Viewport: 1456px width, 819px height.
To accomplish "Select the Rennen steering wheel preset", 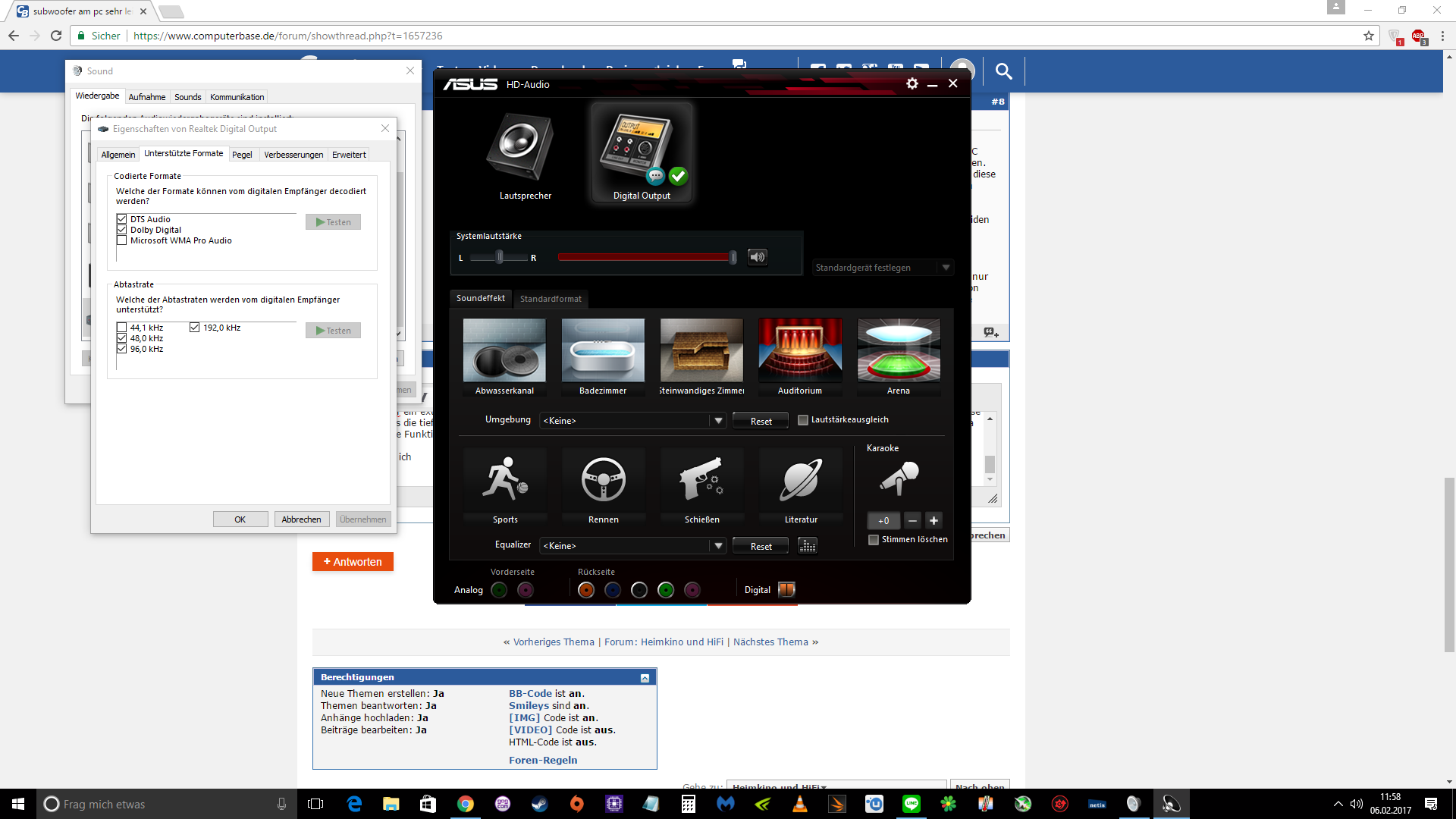I will coord(603,480).
